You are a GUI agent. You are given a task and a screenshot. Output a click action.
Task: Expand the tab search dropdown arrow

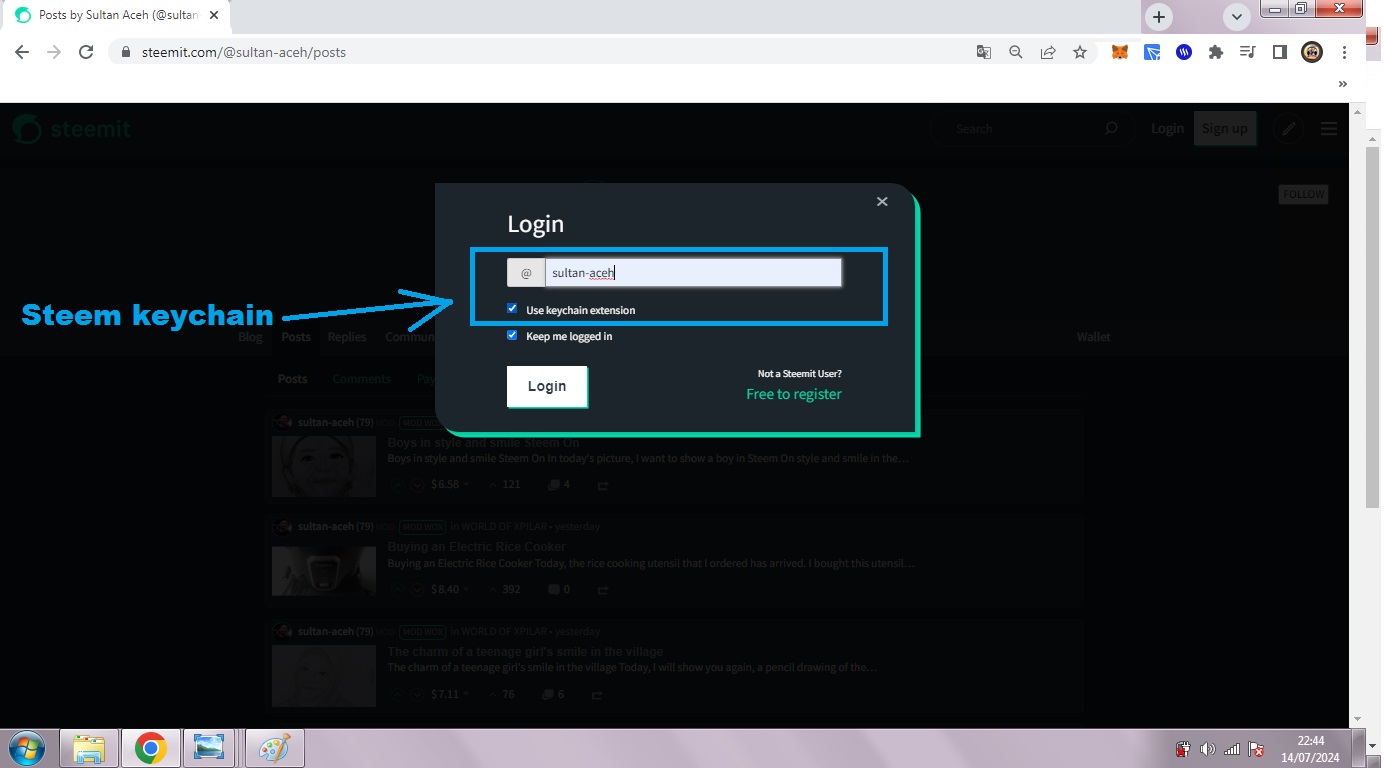coord(1237,17)
